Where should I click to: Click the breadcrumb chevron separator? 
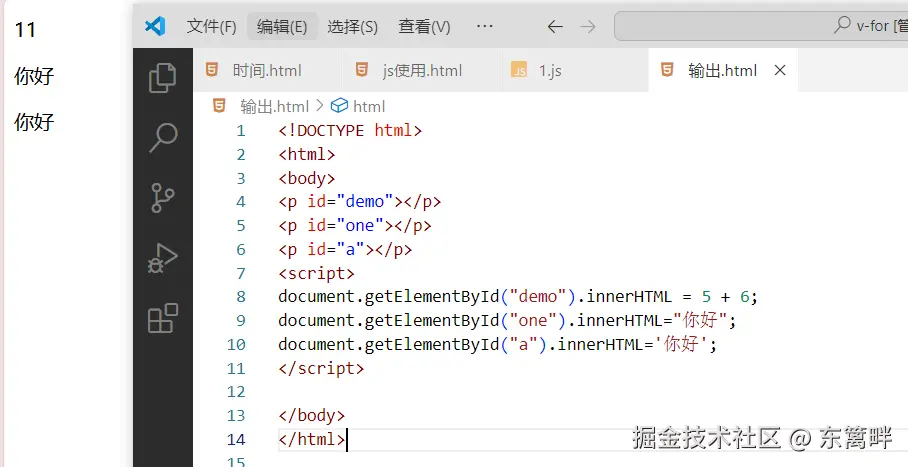pyautogui.click(x=320, y=107)
